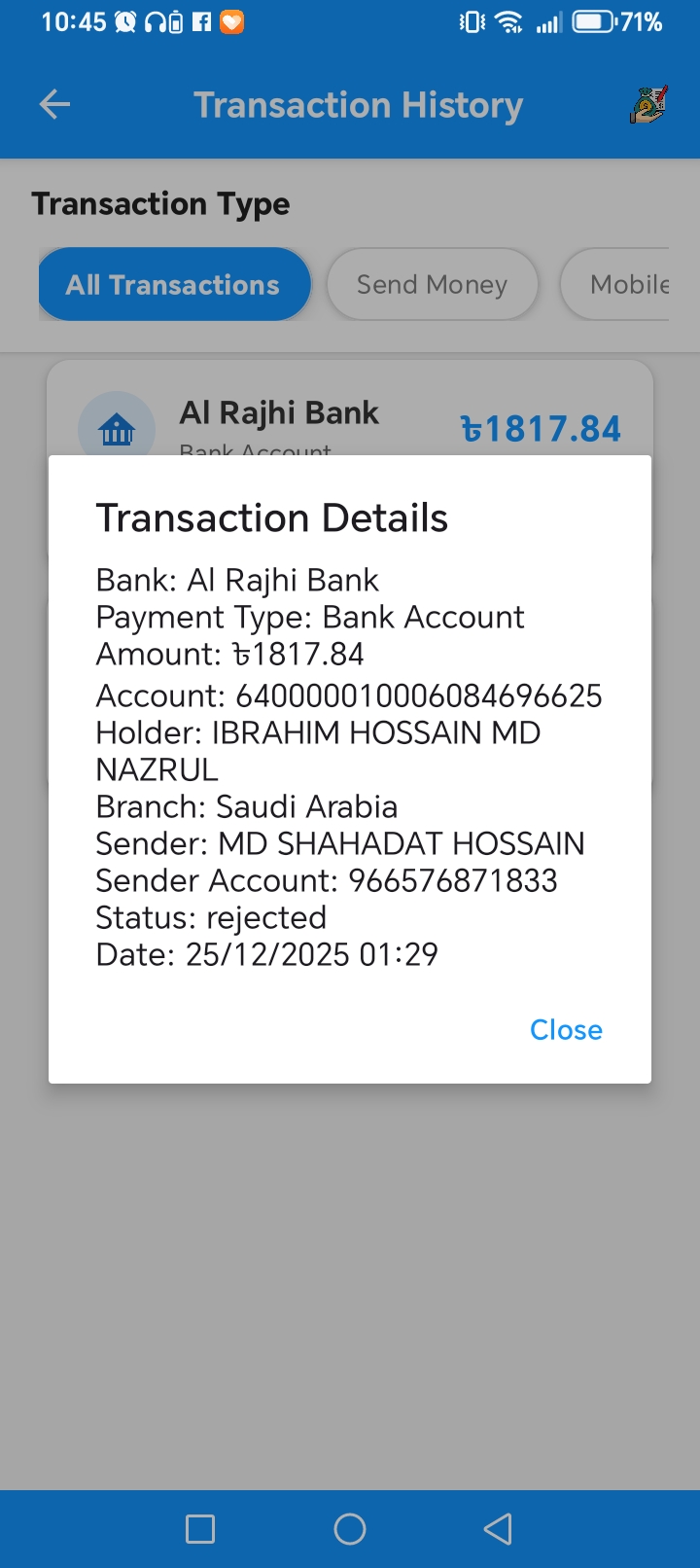700x1568 pixels.
Task: Tap the Account number line in dialog
Action: 349,695
